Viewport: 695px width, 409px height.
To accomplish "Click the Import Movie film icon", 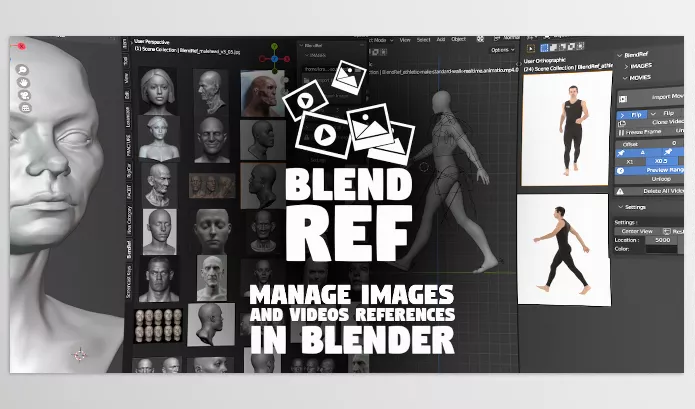I will point(623,99).
